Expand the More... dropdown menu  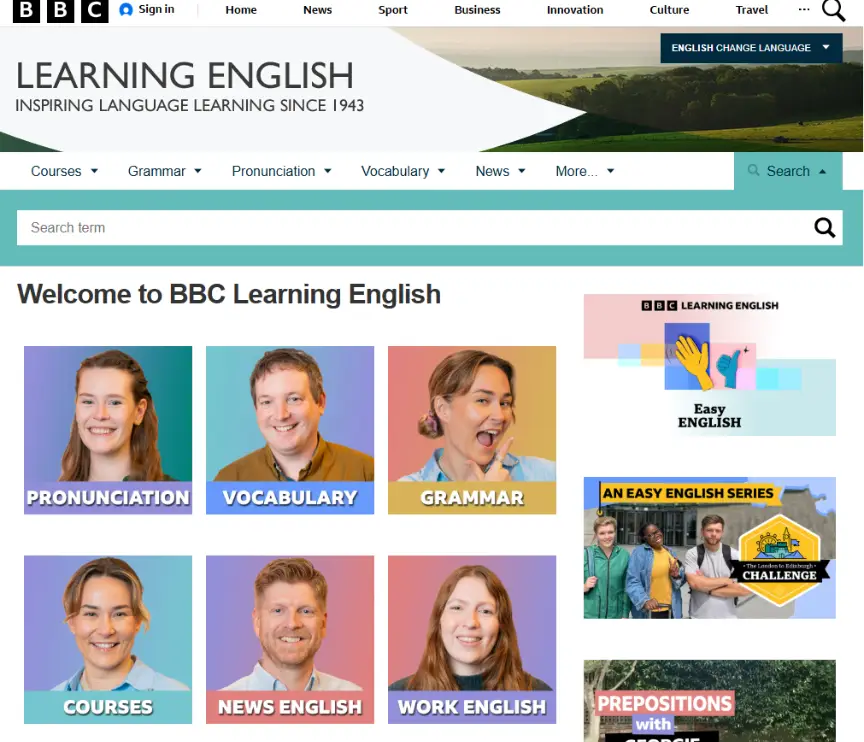pyautogui.click(x=584, y=170)
